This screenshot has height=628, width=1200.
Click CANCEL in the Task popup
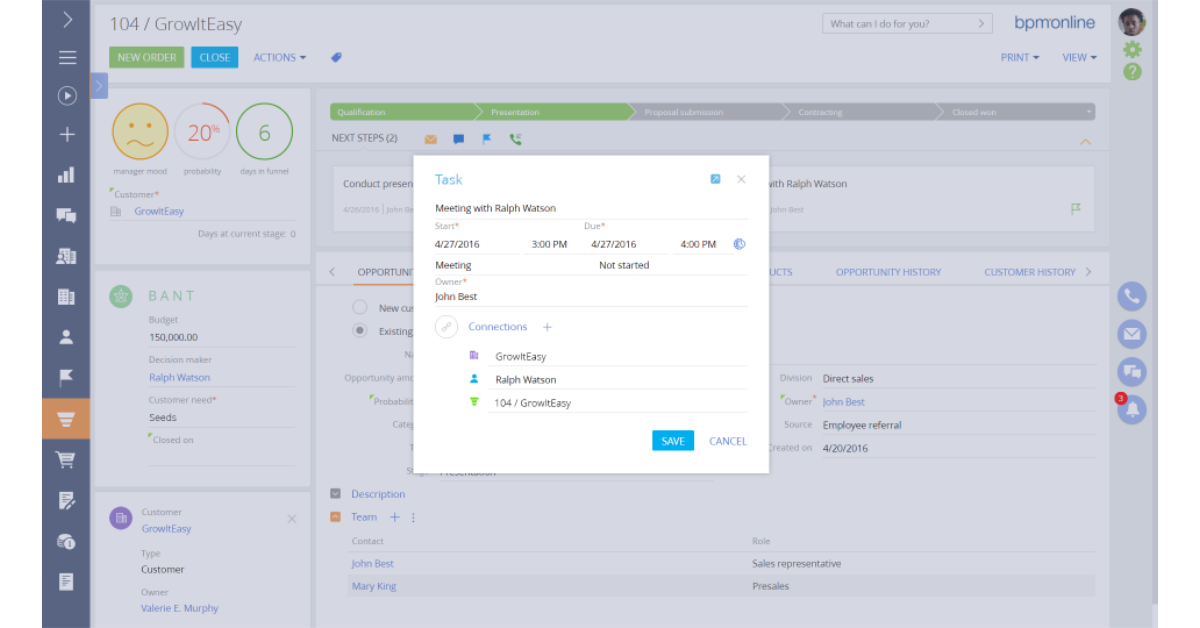coord(728,441)
